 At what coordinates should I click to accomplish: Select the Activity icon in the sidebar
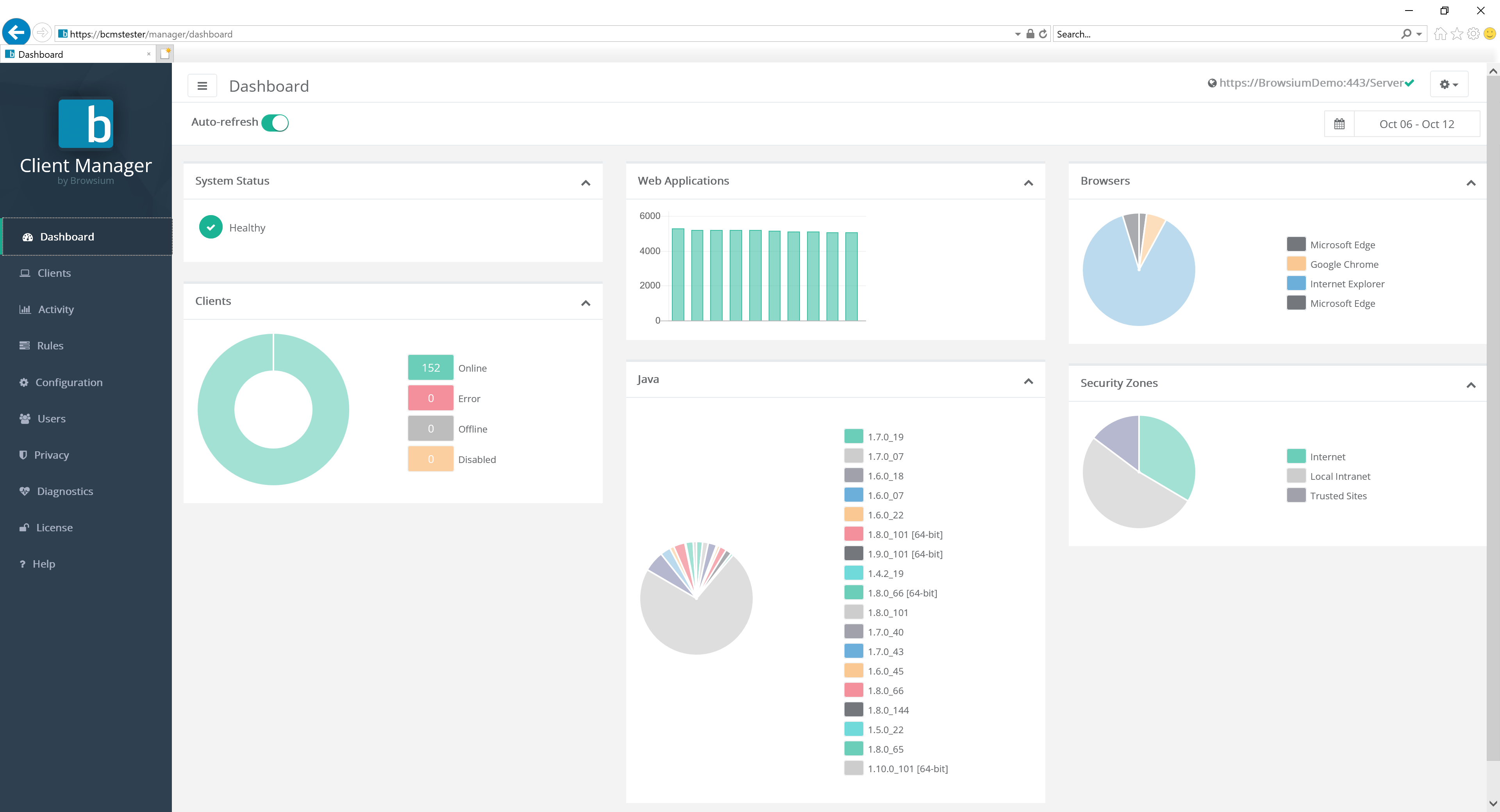coord(25,309)
